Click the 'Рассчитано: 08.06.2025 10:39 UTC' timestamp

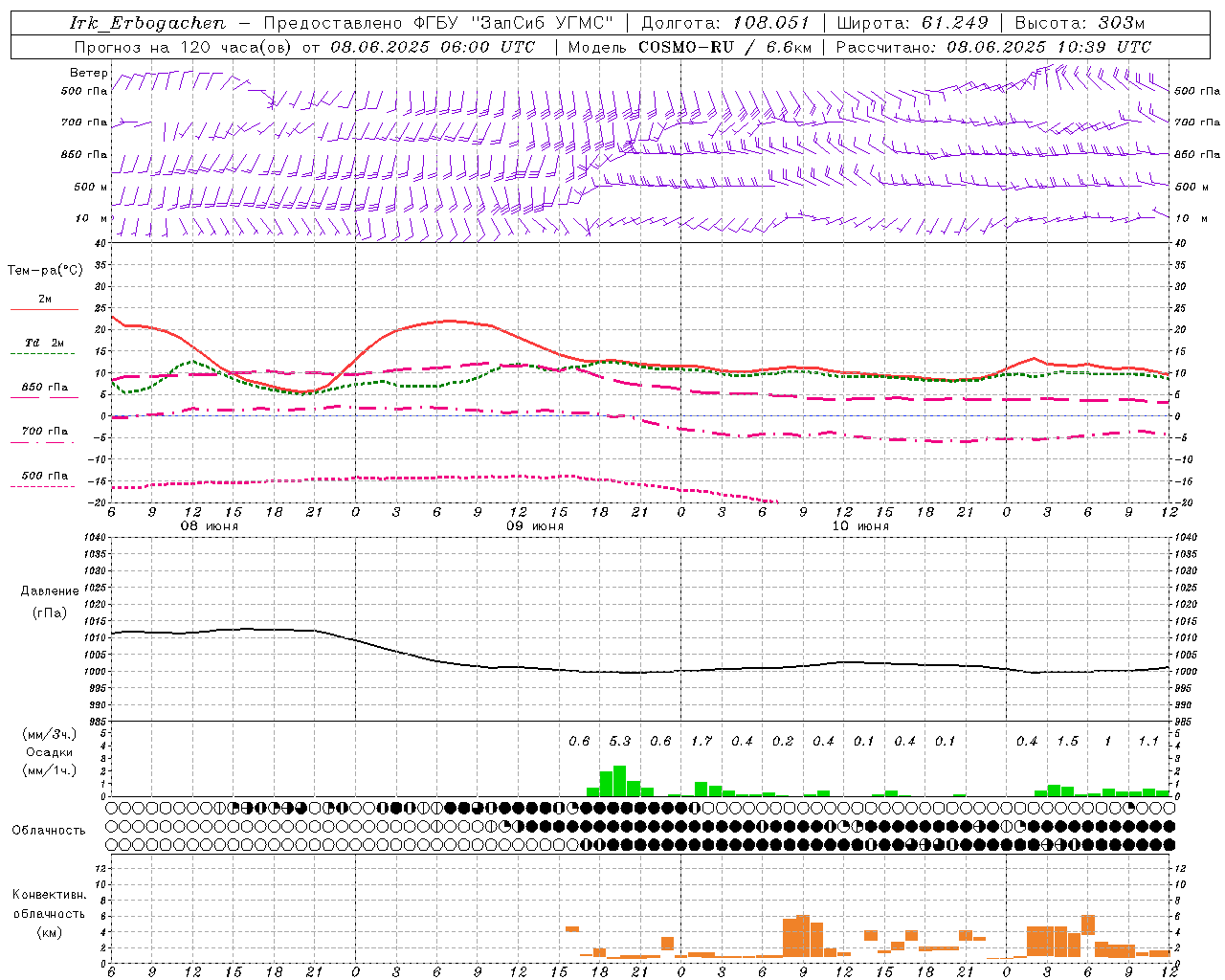click(993, 47)
